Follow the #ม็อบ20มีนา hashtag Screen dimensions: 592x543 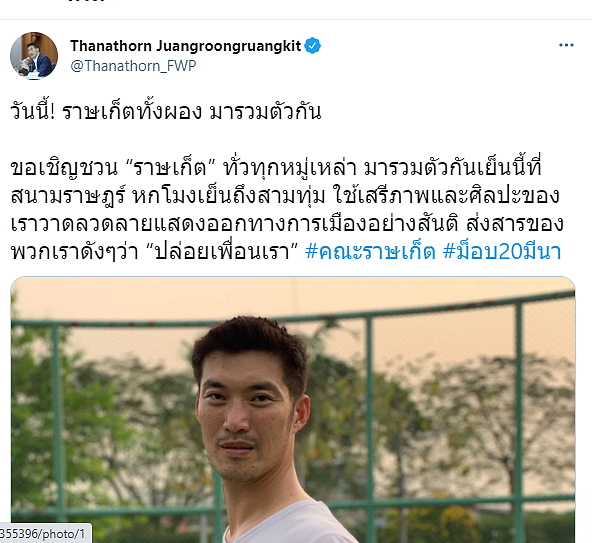[502, 251]
